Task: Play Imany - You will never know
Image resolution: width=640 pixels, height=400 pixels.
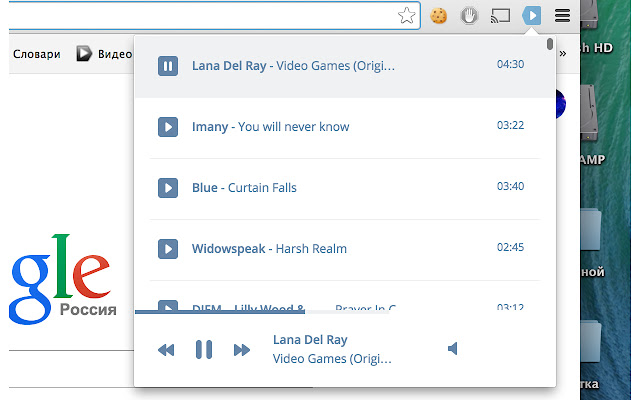Action: click(168, 127)
